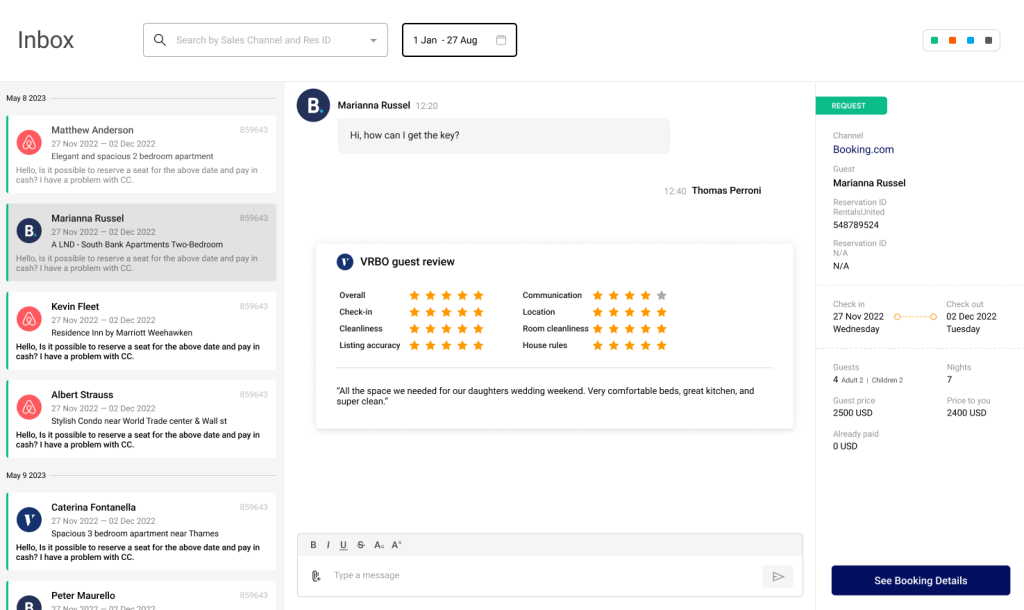Click the guest price 2500 USD

tap(852, 413)
